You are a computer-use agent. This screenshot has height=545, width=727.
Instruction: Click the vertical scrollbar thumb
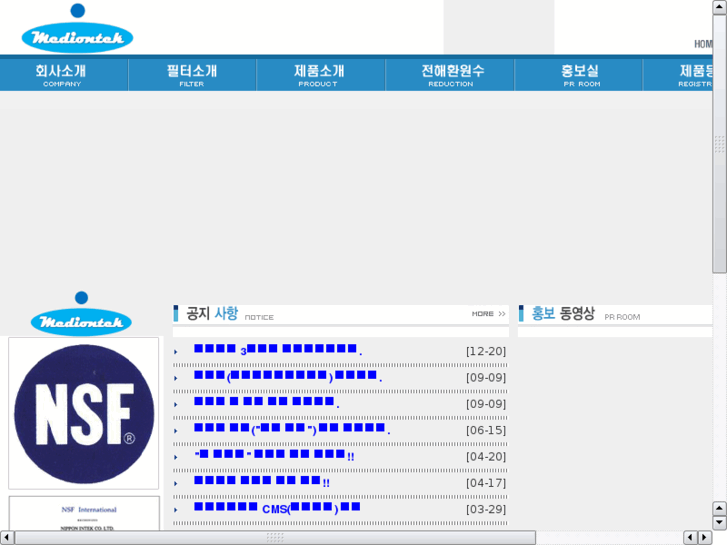click(720, 144)
